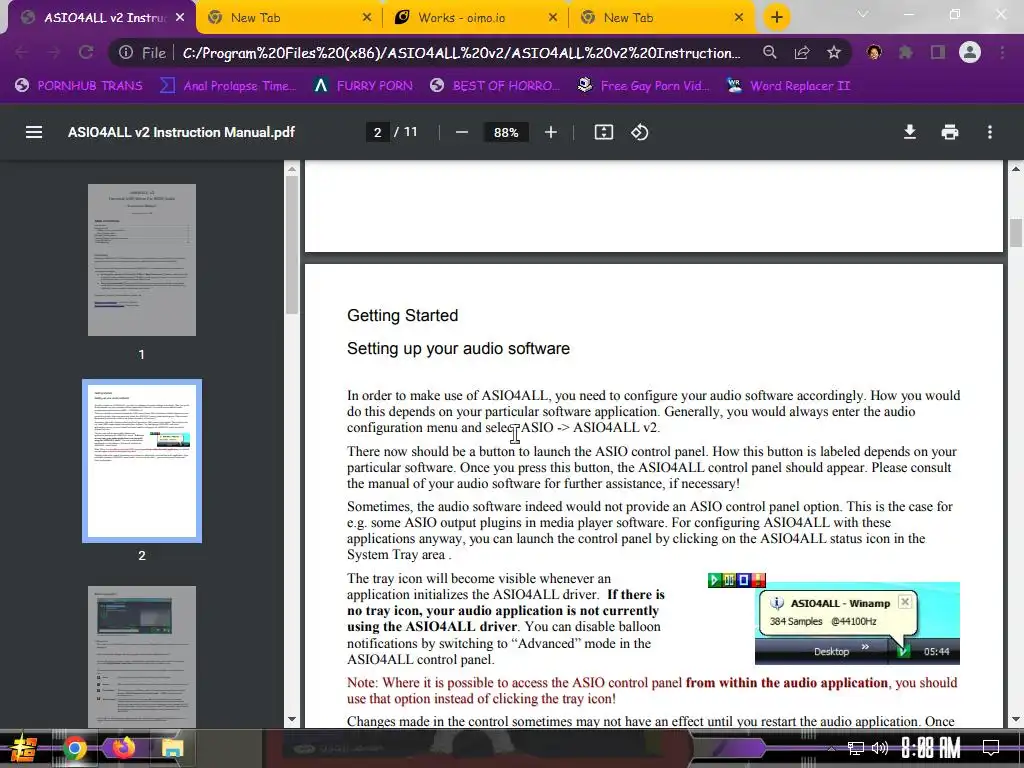This screenshot has width=1024, height=768.
Task: Click the scroll down arrow of thumbnails panel
Action: tap(291, 720)
